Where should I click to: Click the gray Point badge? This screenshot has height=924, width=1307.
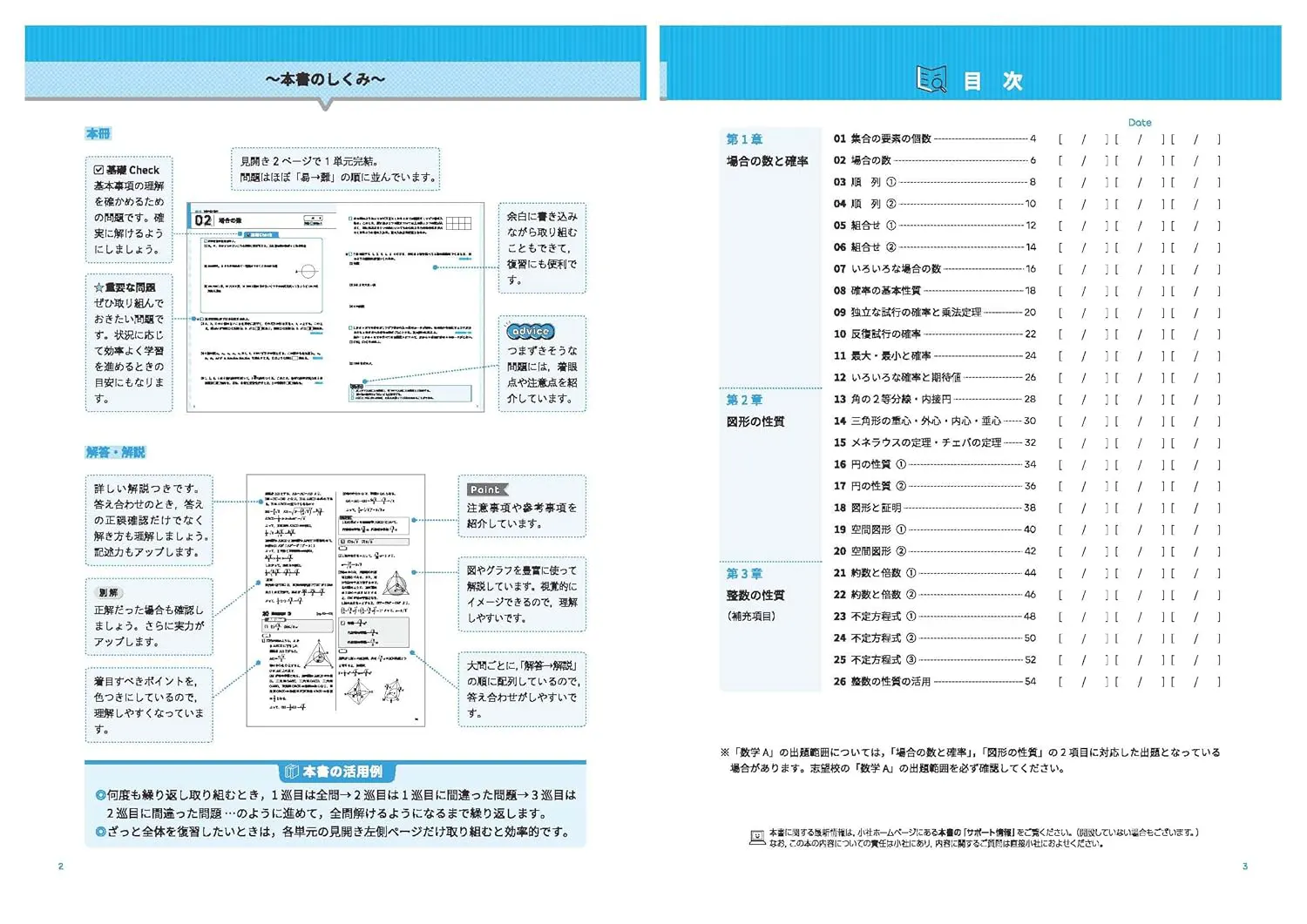pos(487,490)
